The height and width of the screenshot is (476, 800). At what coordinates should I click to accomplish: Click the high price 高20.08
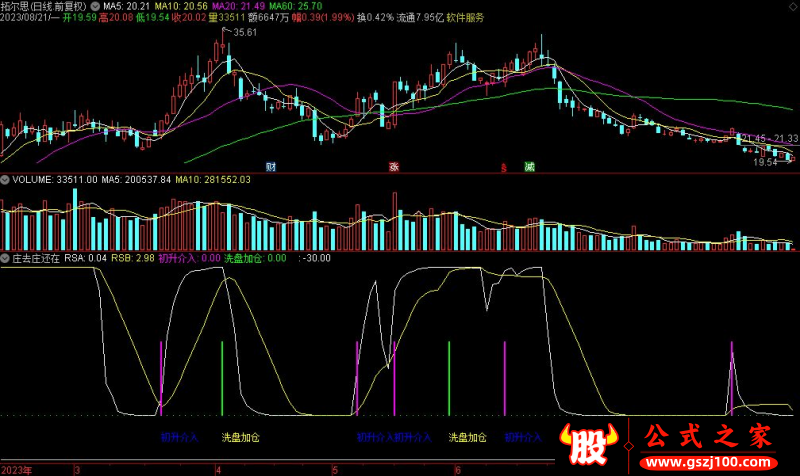(116, 17)
